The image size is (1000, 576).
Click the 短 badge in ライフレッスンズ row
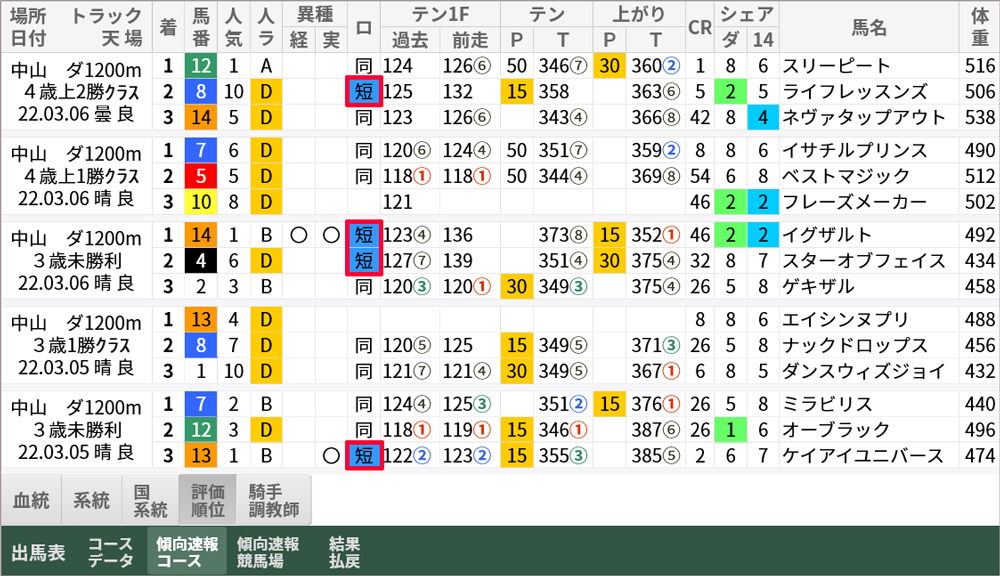pos(364,92)
